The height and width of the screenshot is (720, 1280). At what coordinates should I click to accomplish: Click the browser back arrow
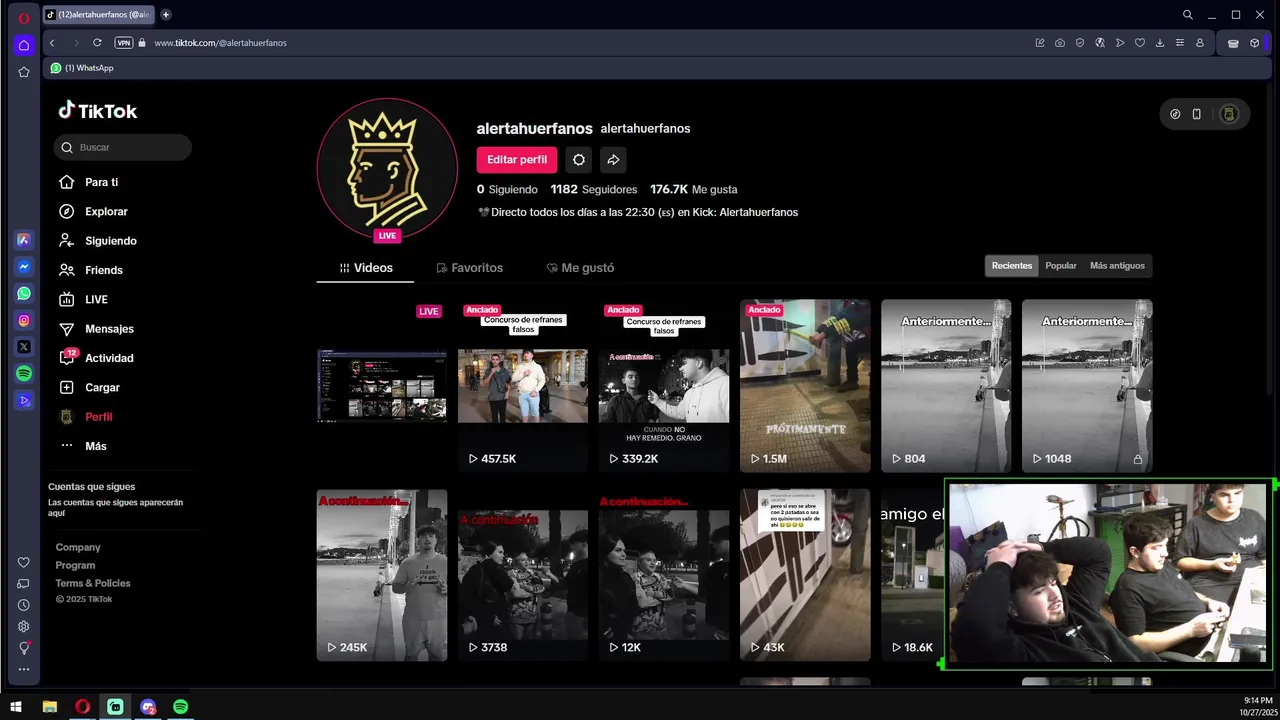coord(52,43)
